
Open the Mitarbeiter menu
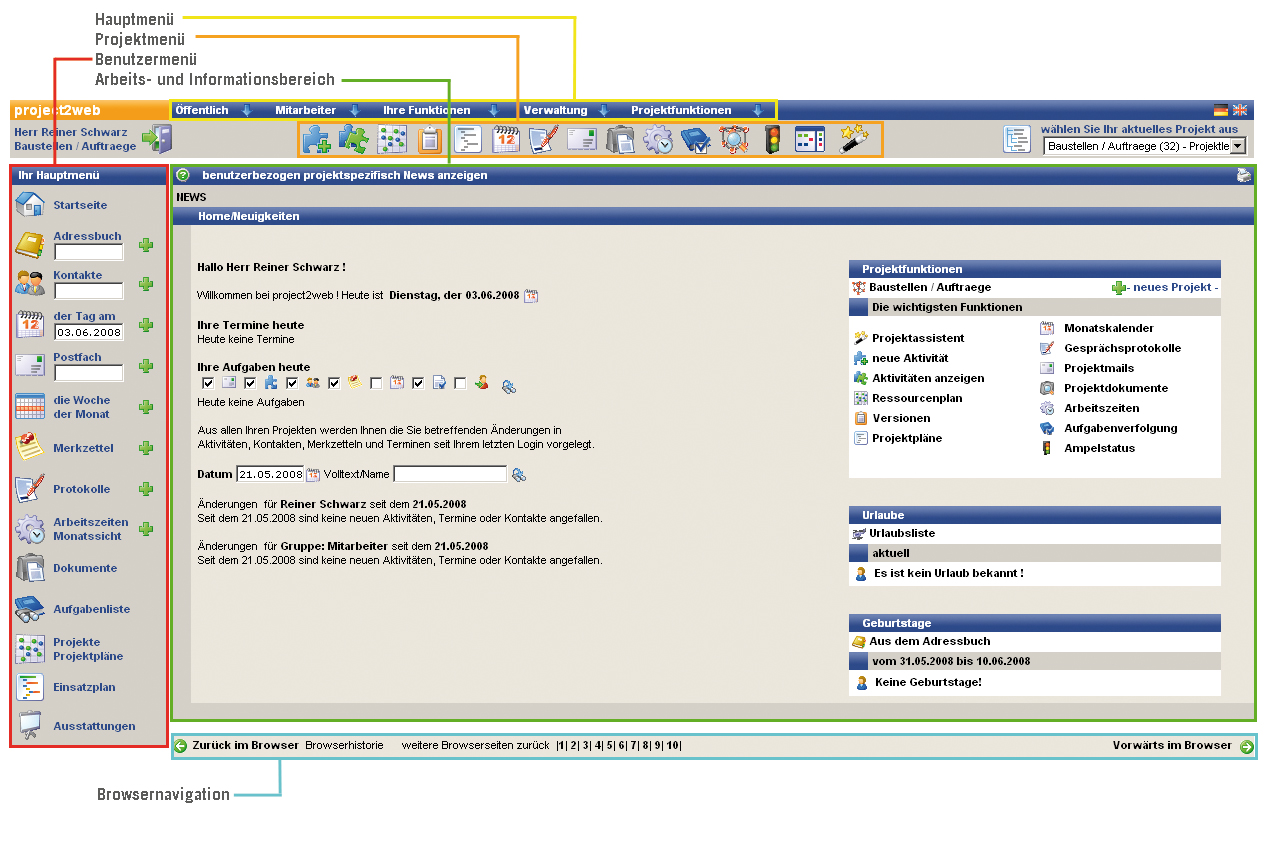[x=306, y=110]
